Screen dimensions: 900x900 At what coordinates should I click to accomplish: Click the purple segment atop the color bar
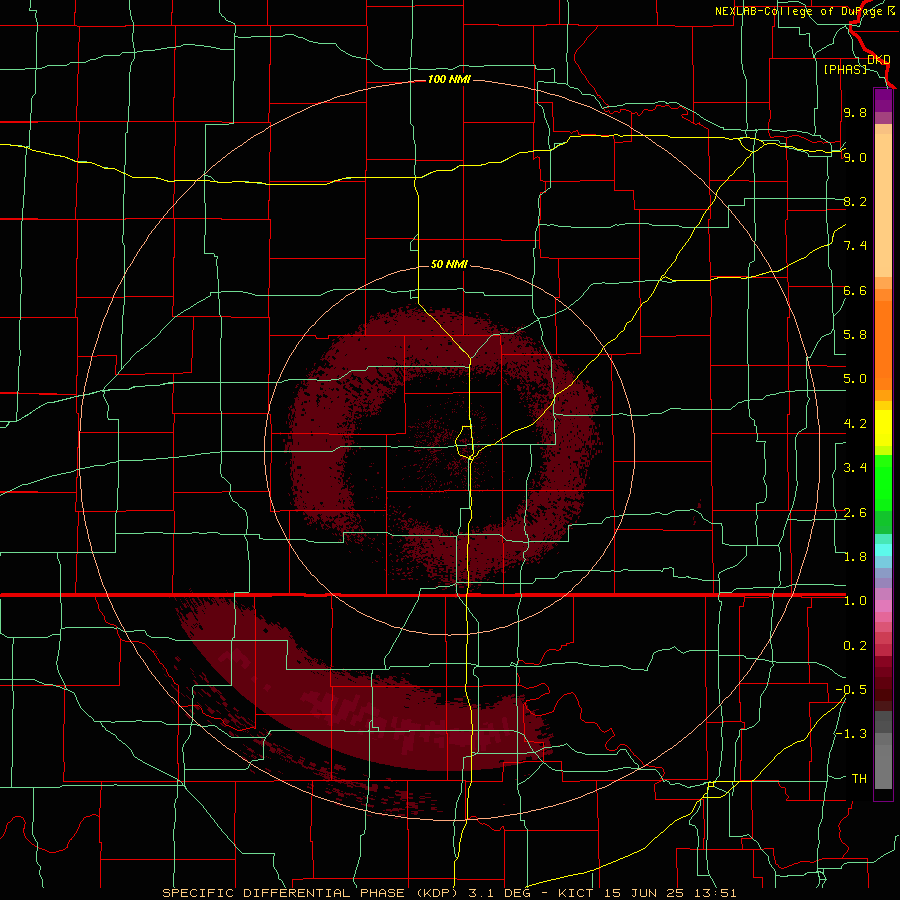(883, 100)
